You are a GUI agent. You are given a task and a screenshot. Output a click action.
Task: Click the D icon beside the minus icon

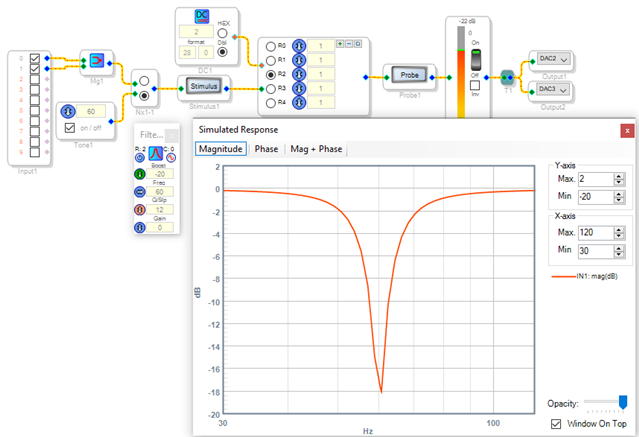pyautogui.click(x=358, y=44)
